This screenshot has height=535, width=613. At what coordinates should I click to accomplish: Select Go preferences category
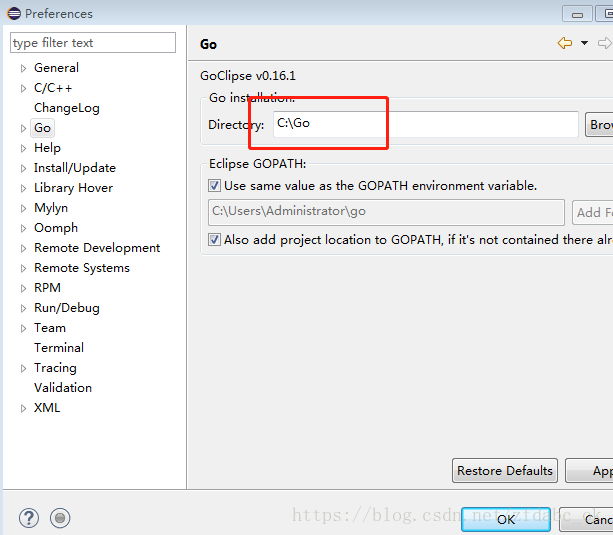click(x=42, y=128)
